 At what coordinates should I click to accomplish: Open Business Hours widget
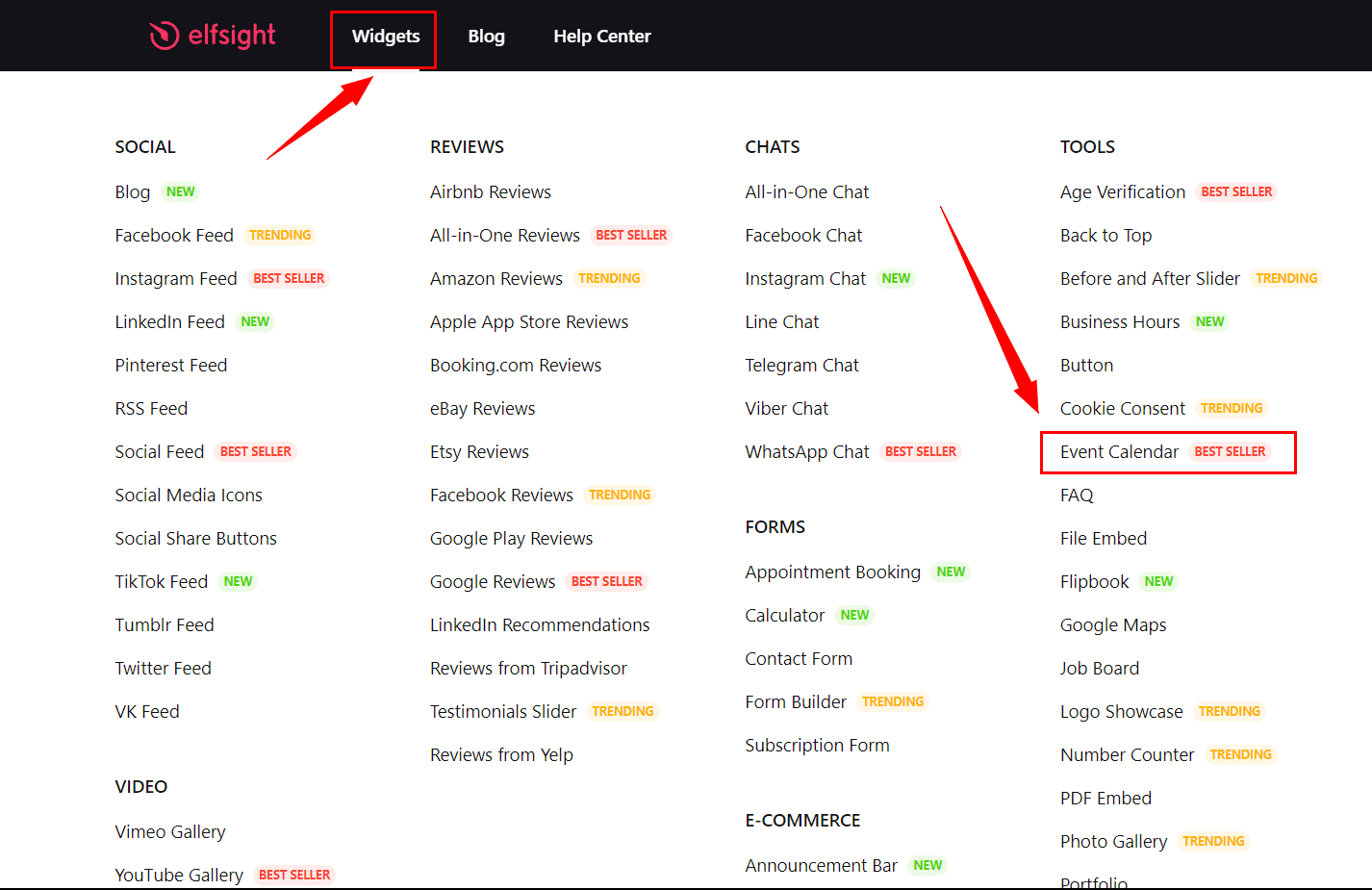tap(1120, 322)
